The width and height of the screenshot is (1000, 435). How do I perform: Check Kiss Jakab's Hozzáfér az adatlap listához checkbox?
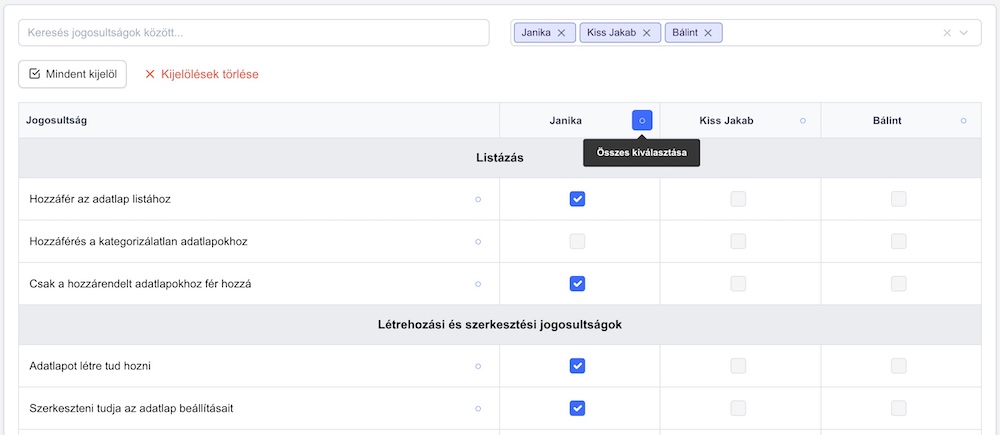pyautogui.click(x=738, y=199)
